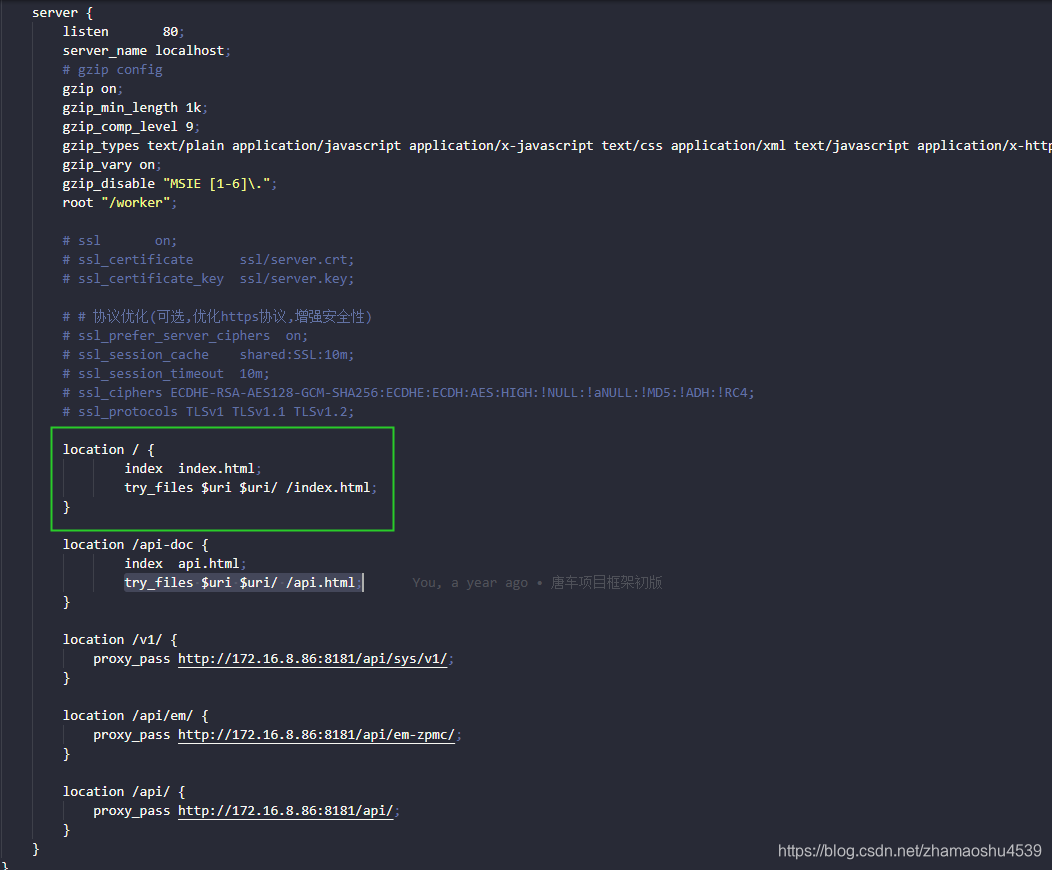Click the ssl_ciphers ECDHE-RSA comment line
1052x870 pixels.
pyautogui.click(x=409, y=392)
